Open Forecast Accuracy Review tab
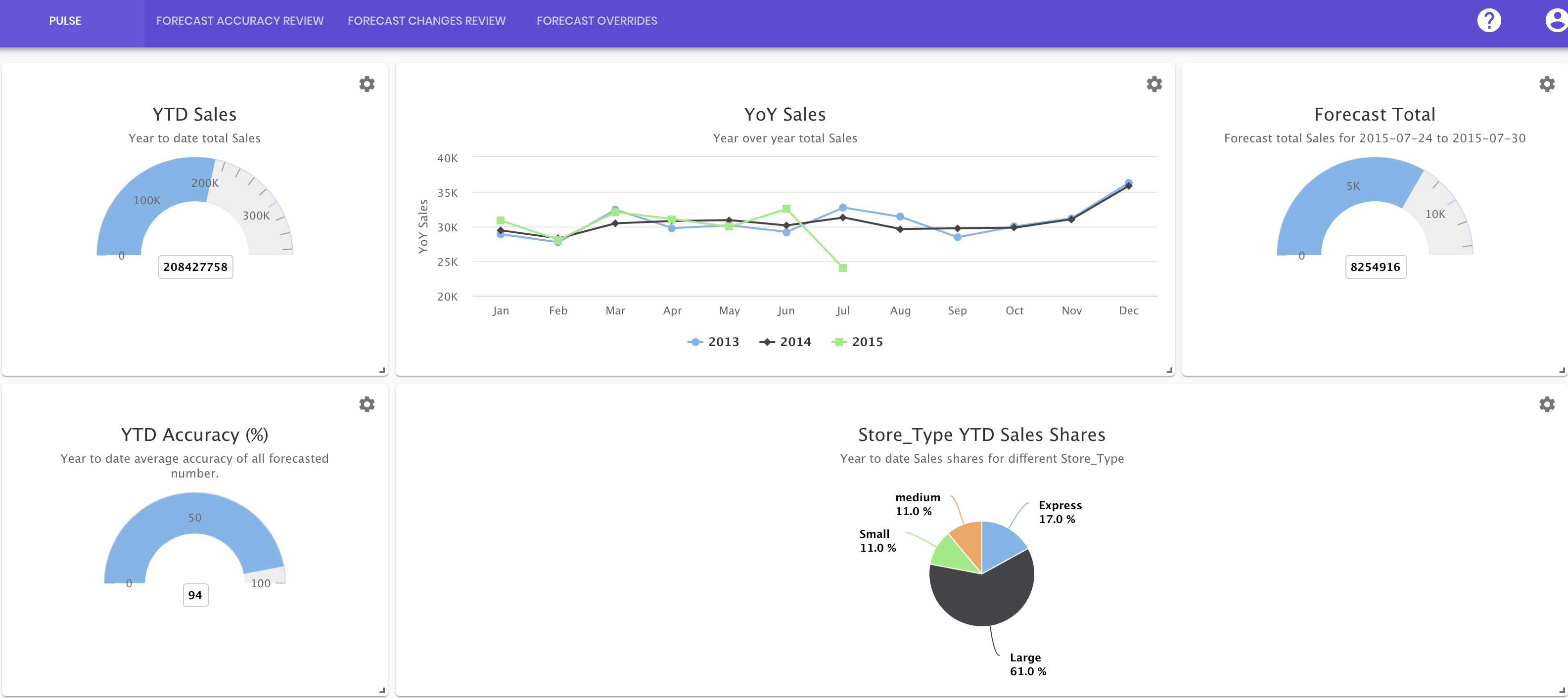1568x698 pixels. pyautogui.click(x=240, y=21)
